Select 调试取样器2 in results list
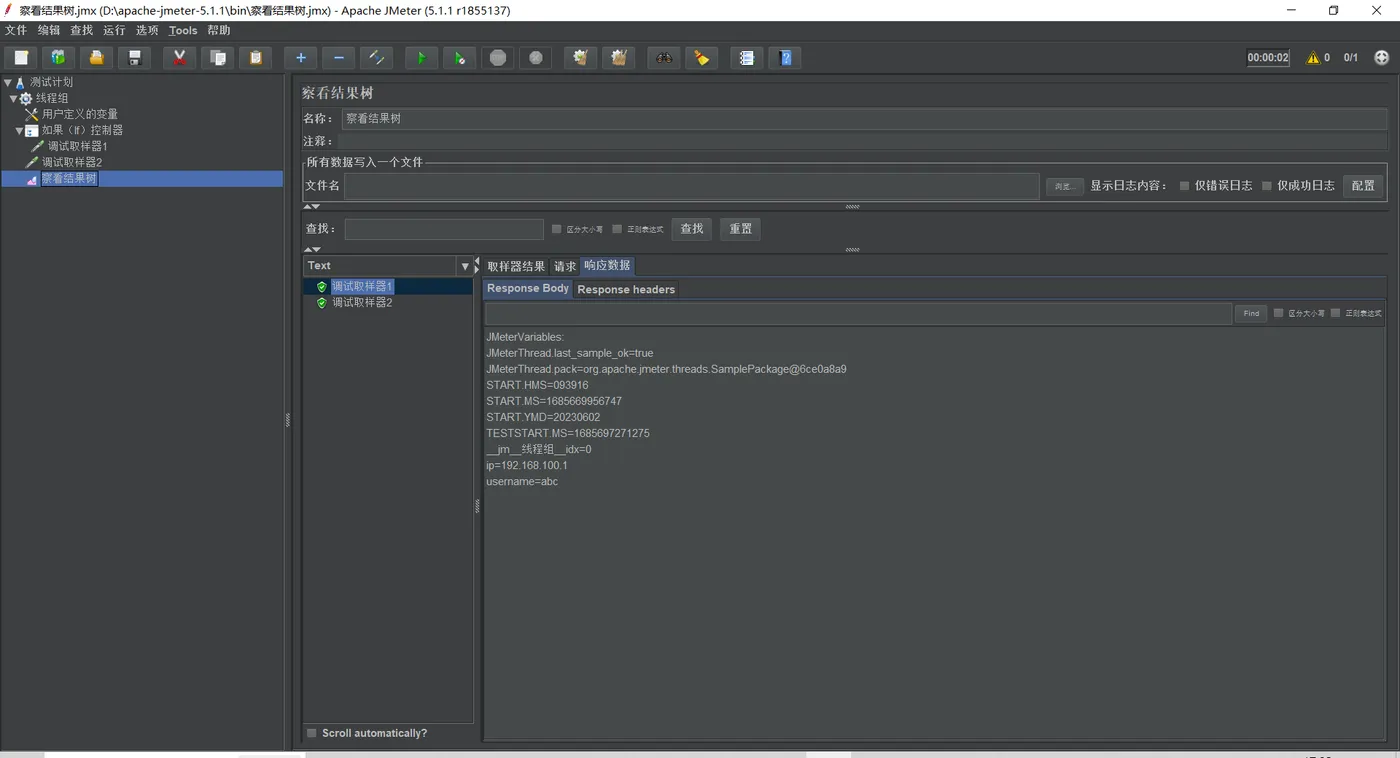 pyautogui.click(x=362, y=303)
